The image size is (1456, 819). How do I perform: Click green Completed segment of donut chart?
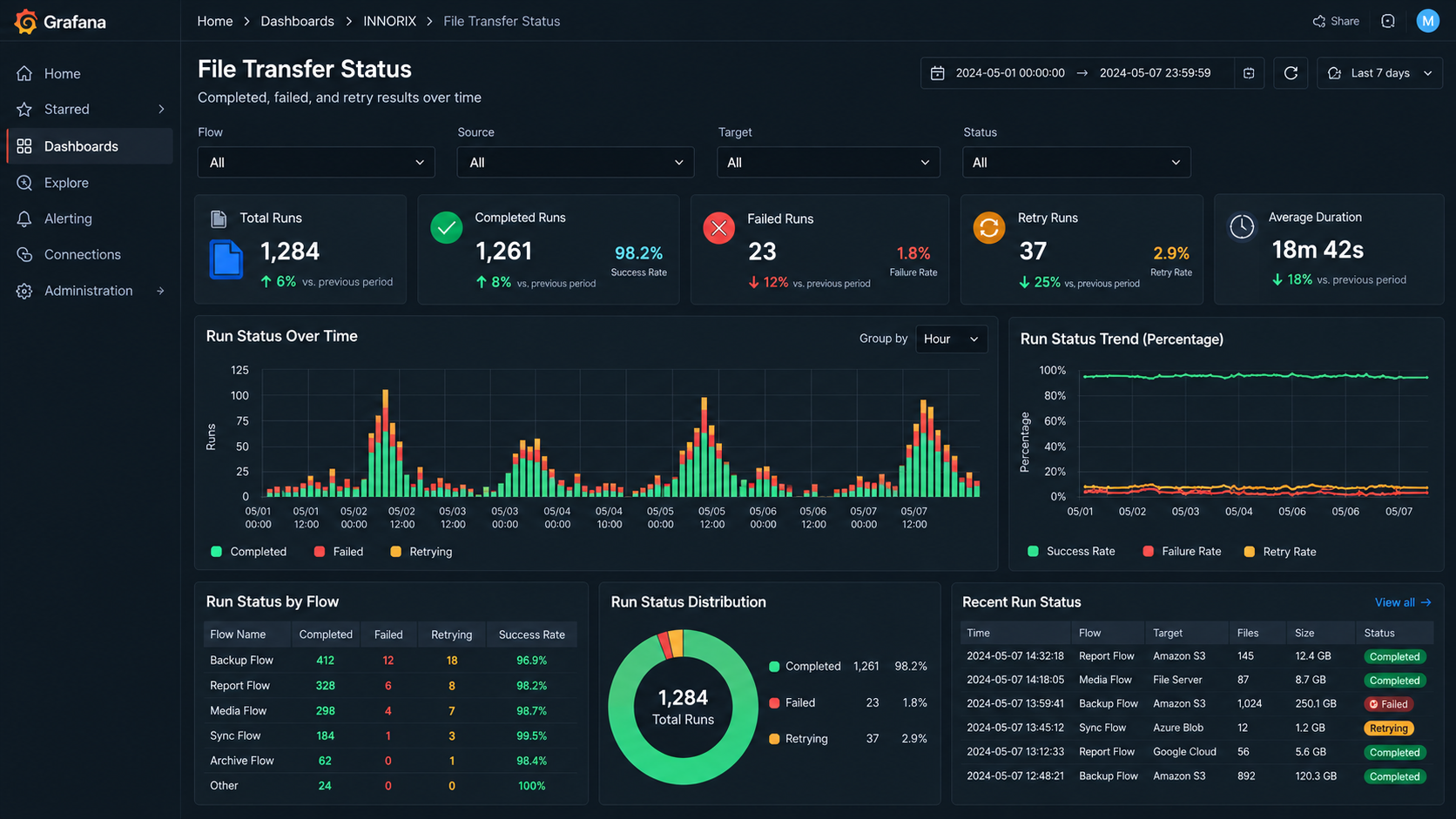[x=683, y=772]
